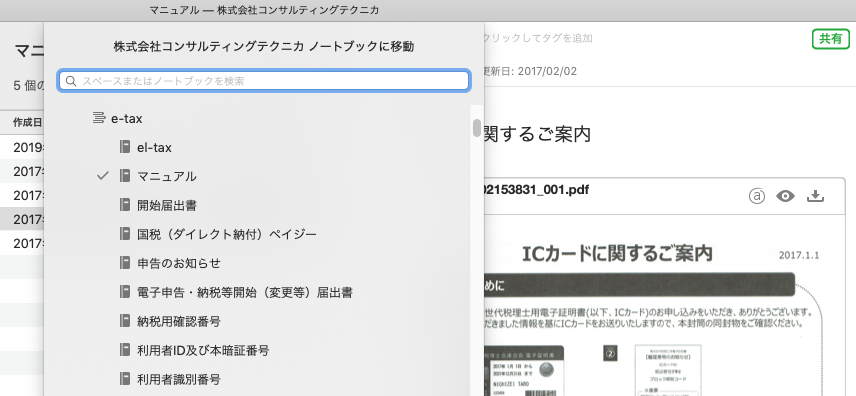Click the 申告のお知らせ notebook icon
856x396 pixels.
(x=125, y=263)
